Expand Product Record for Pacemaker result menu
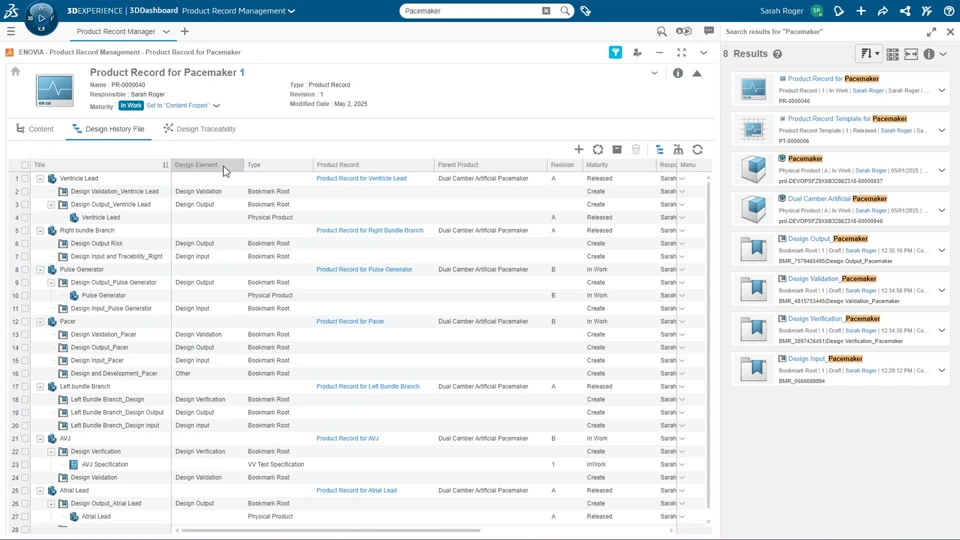This screenshot has width=960, height=540. [x=942, y=90]
